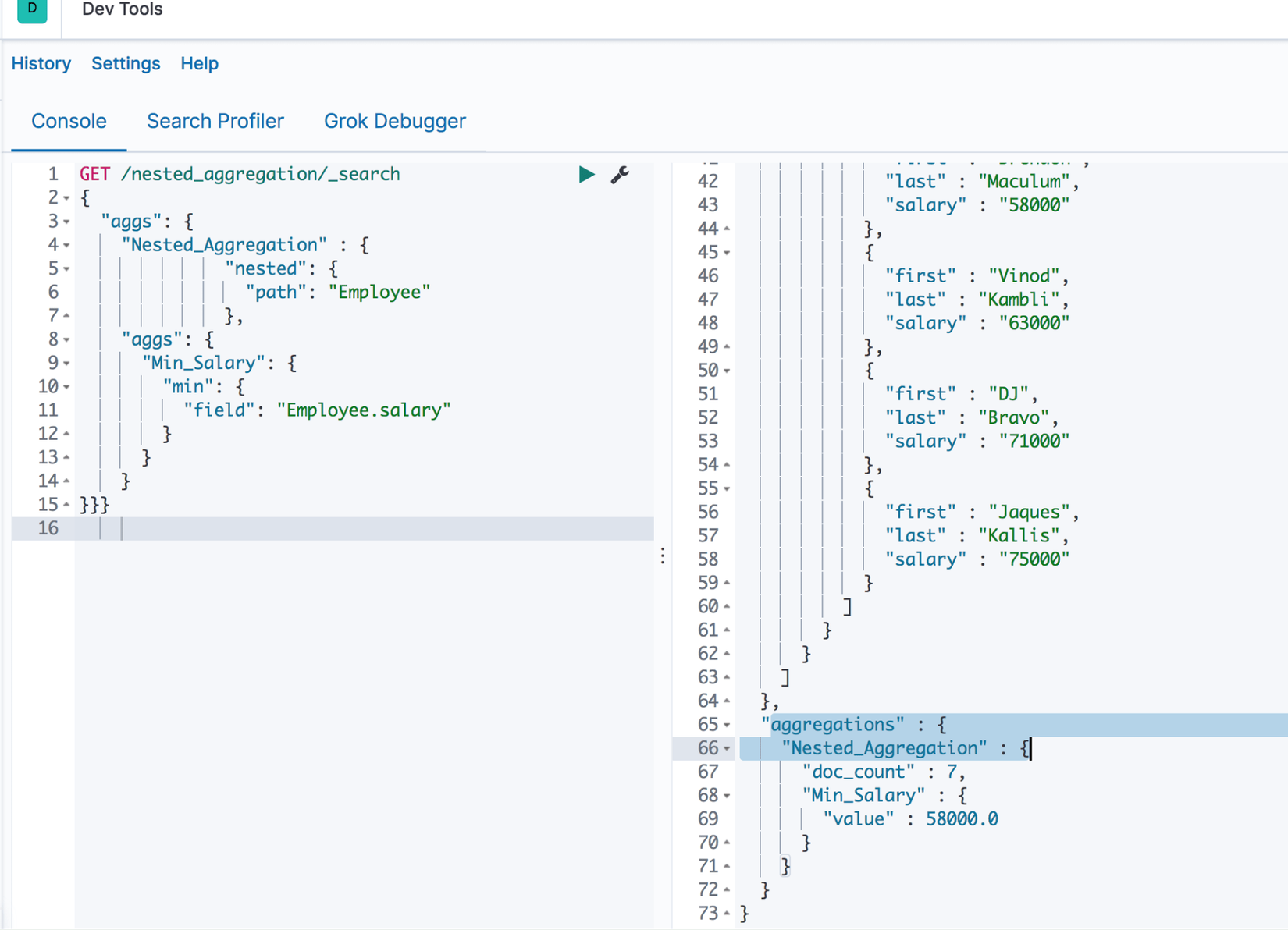Viewport: 1288px width, 930px height.
Task: Click the teal D space avatar
Action: coord(32,9)
